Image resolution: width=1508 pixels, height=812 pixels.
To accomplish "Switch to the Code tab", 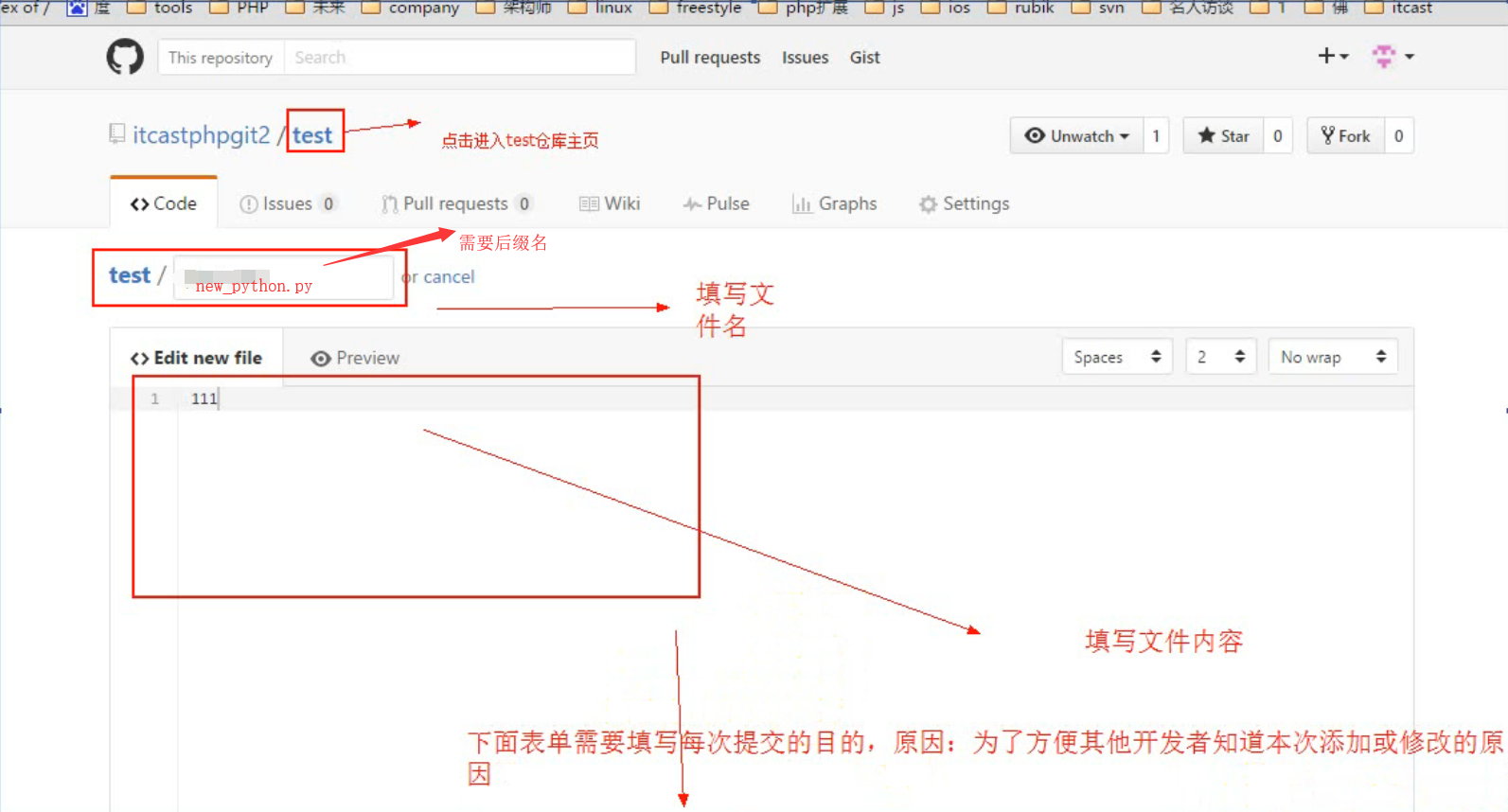I will tap(164, 203).
